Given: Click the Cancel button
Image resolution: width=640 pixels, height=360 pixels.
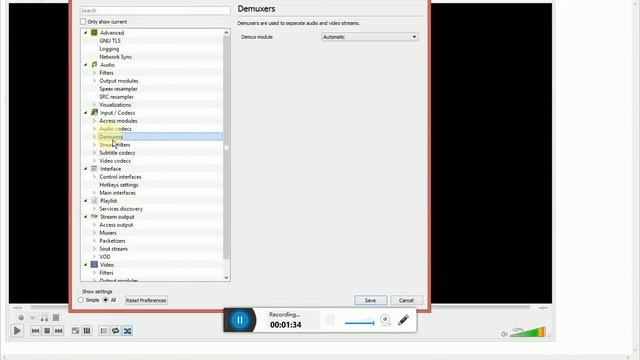Looking at the screenshot, I should [x=406, y=300].
